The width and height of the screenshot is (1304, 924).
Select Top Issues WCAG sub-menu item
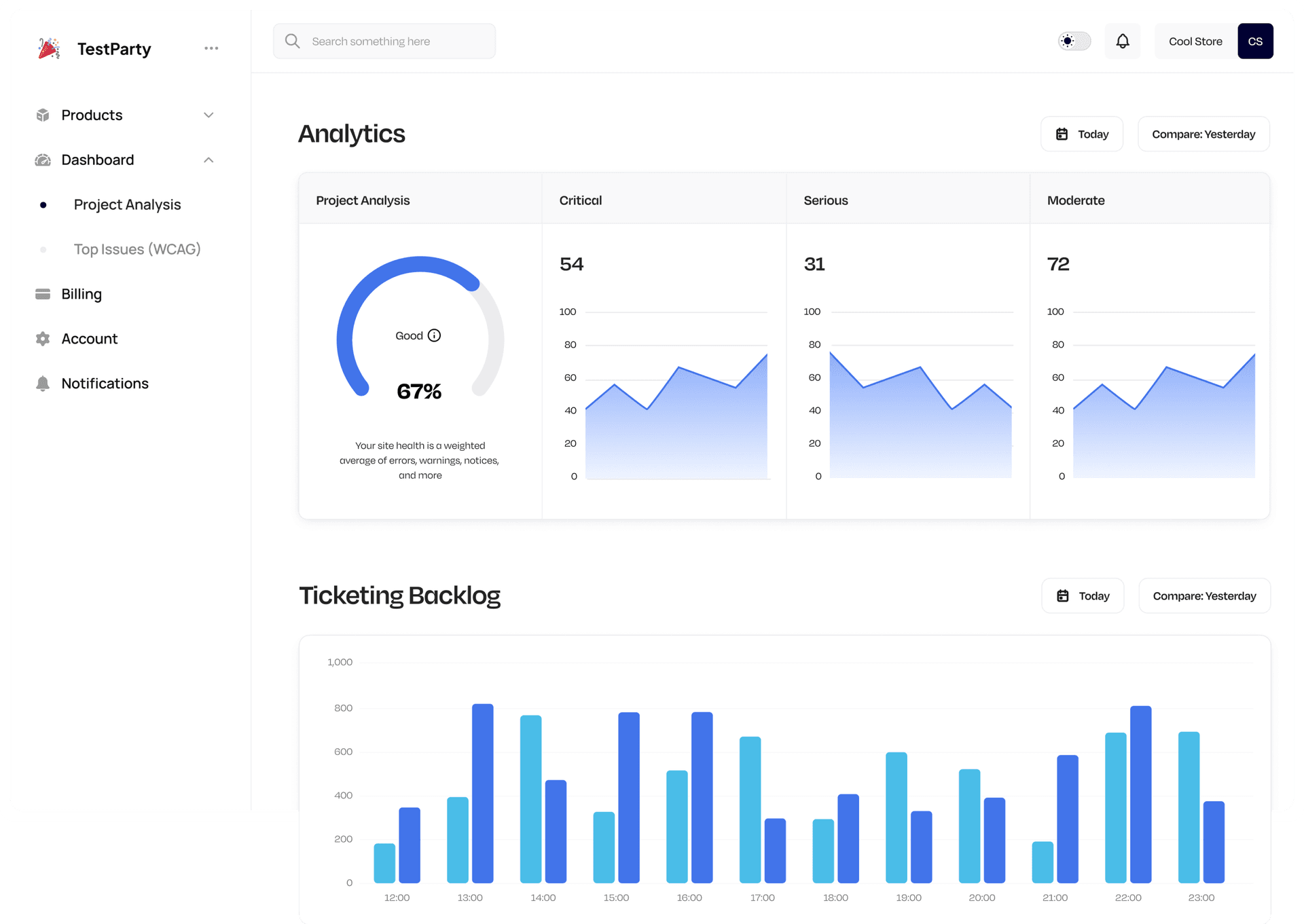click(137, 249)
